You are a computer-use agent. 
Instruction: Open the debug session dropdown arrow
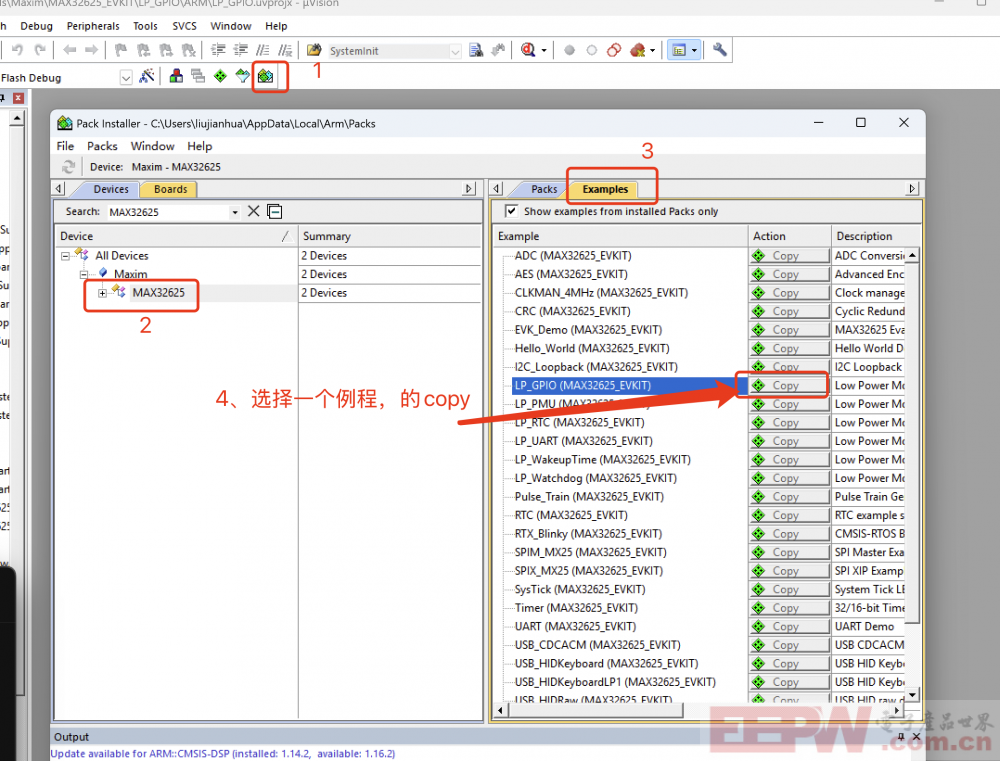click(544, 50)
